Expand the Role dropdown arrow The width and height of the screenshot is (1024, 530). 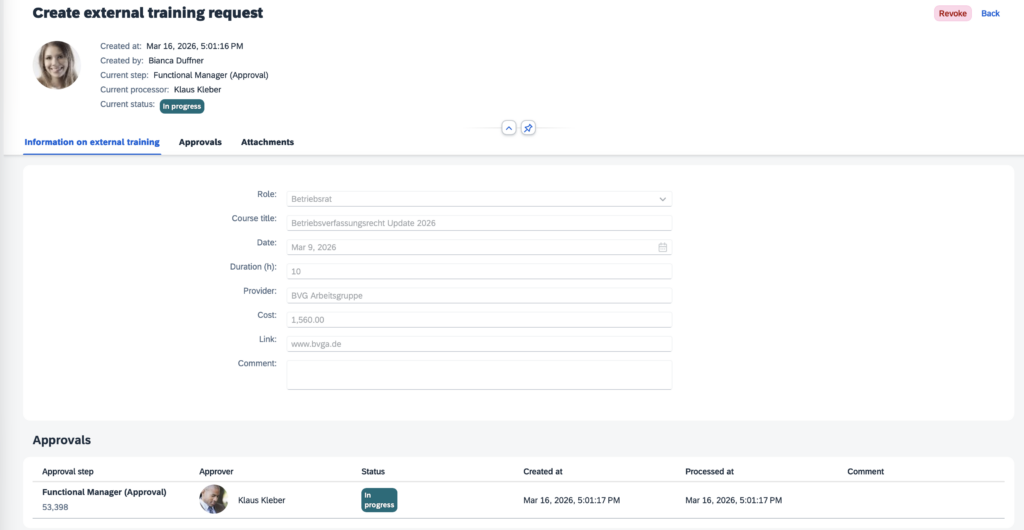(x=662, y=199)
